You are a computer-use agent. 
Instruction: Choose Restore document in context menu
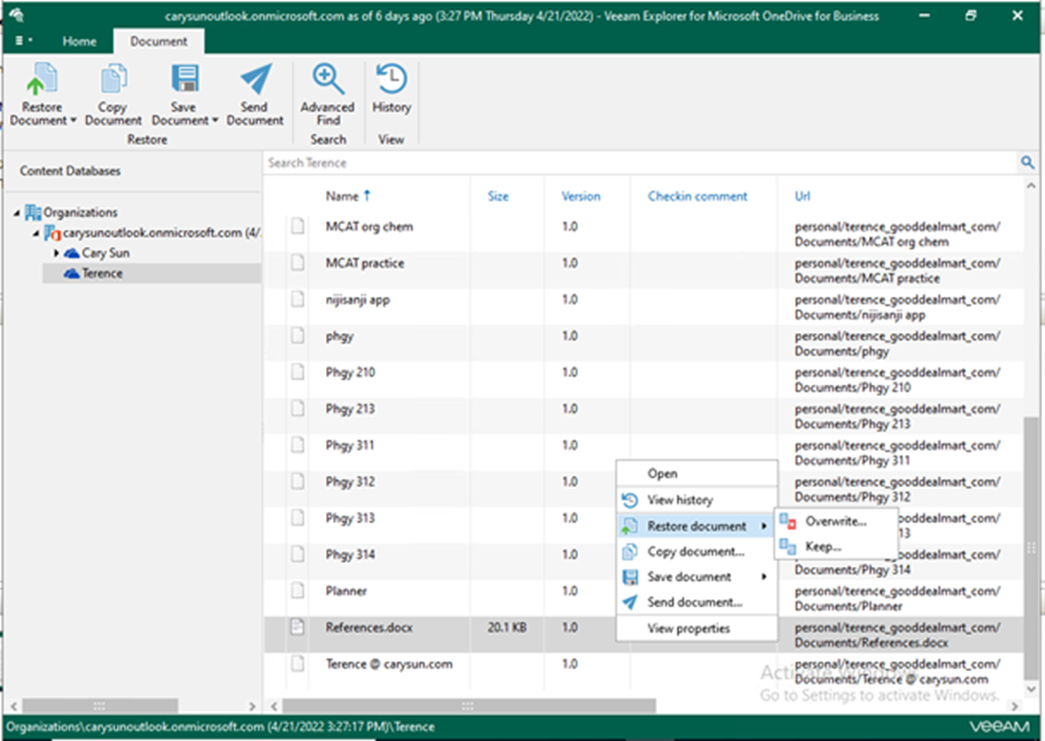(696, 526)
